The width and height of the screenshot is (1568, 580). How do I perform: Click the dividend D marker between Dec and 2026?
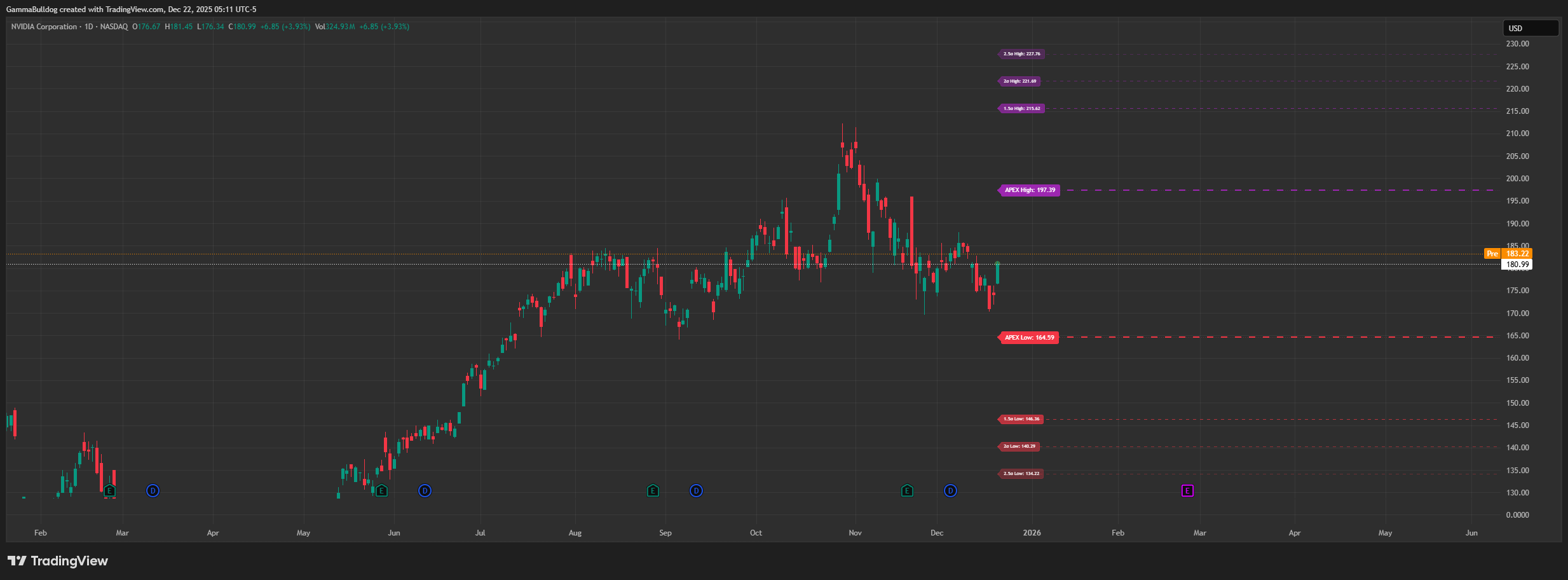click(950, 490)
